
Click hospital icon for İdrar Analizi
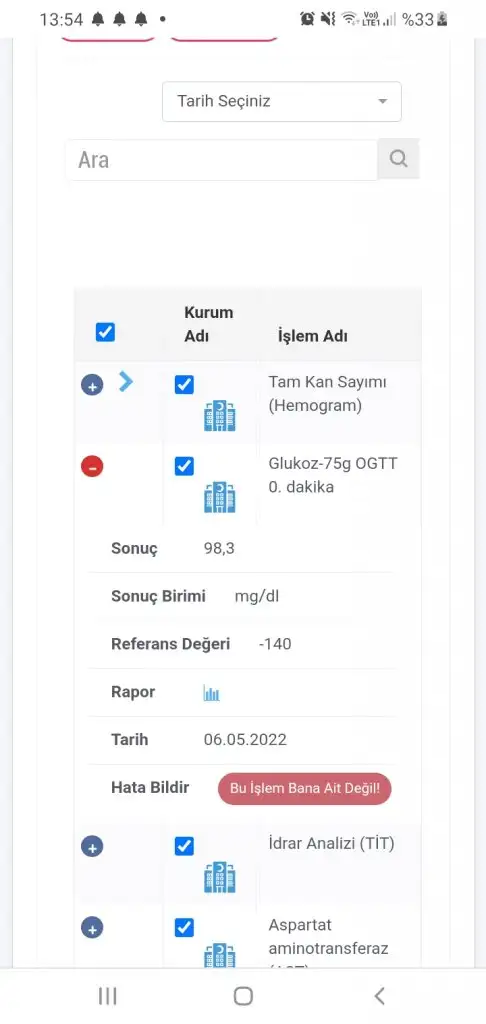(219, 877)
